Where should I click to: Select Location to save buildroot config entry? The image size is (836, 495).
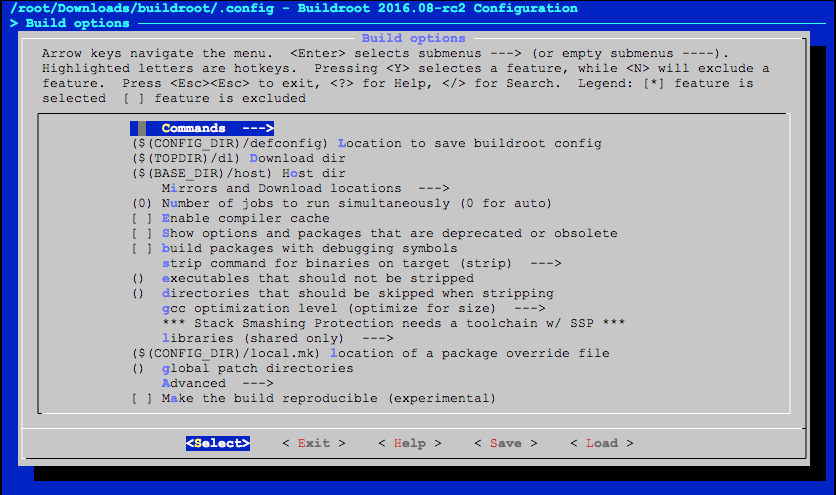tap(367, 143)
